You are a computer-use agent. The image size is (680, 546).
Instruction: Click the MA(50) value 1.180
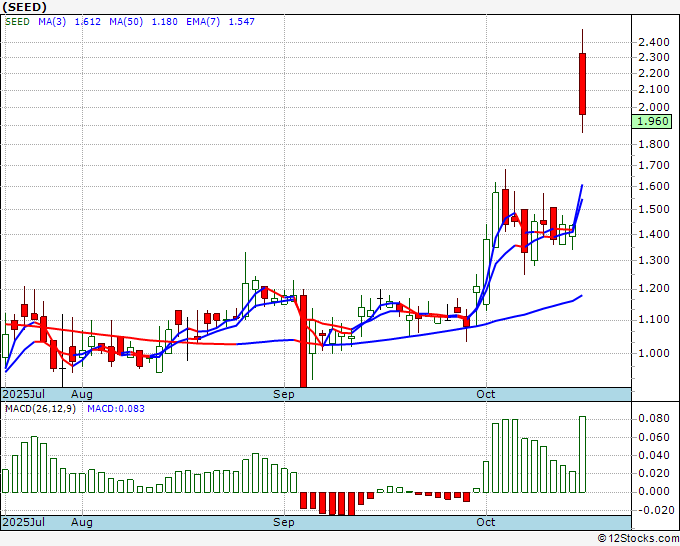[x=164, y=22]
